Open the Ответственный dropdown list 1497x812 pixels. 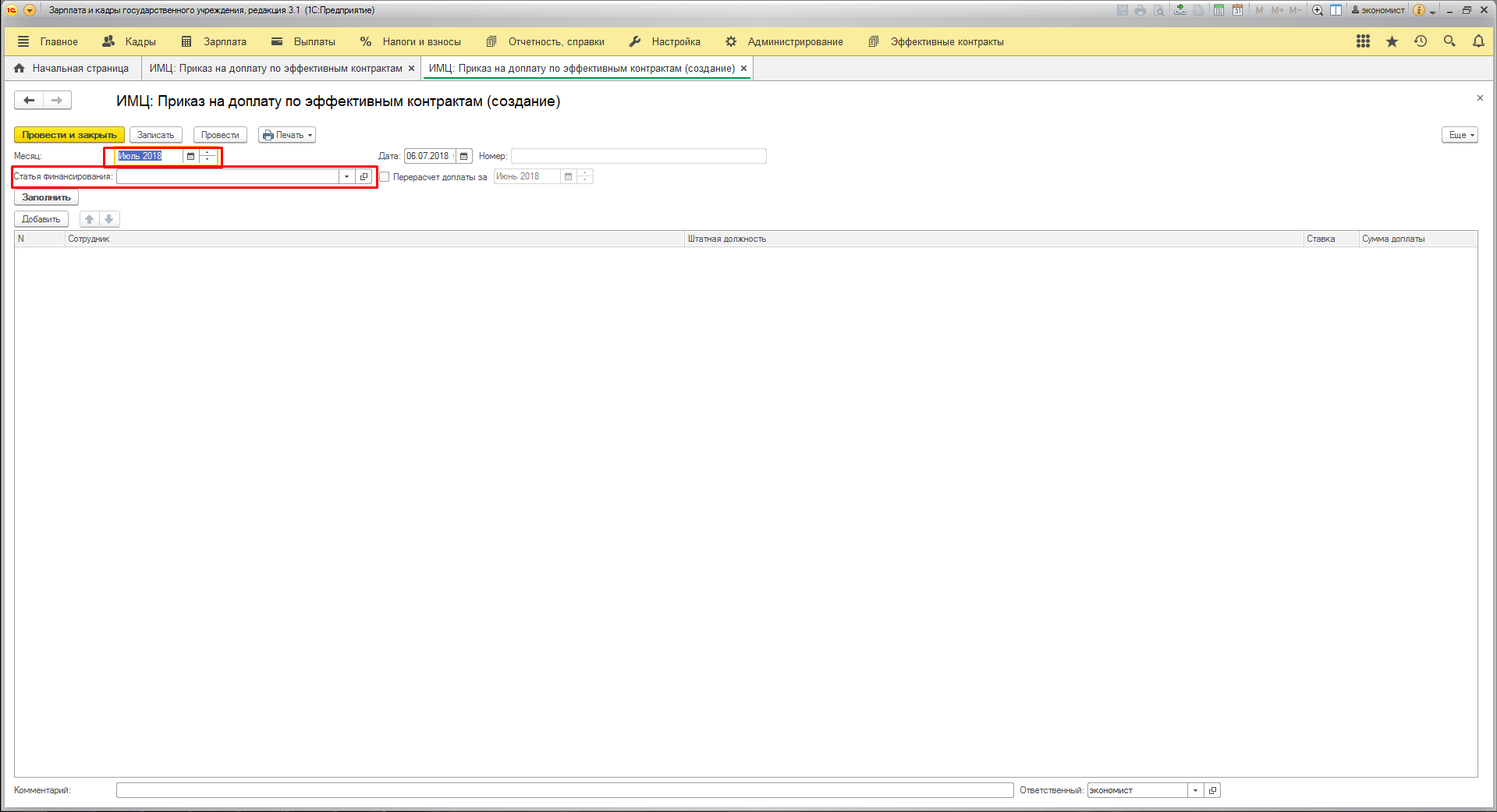[1195, 790]
